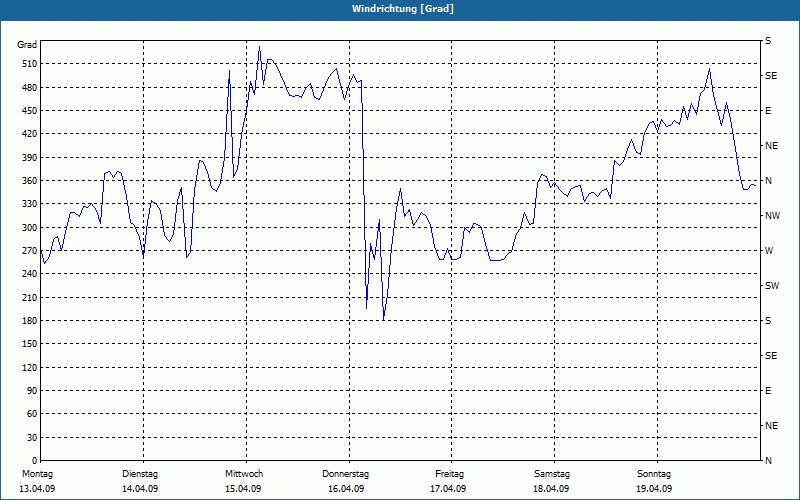Click the 120 degree axis label
Image resolution: width=800 pixels, height=500 pixels.
[x=30, y=367]
